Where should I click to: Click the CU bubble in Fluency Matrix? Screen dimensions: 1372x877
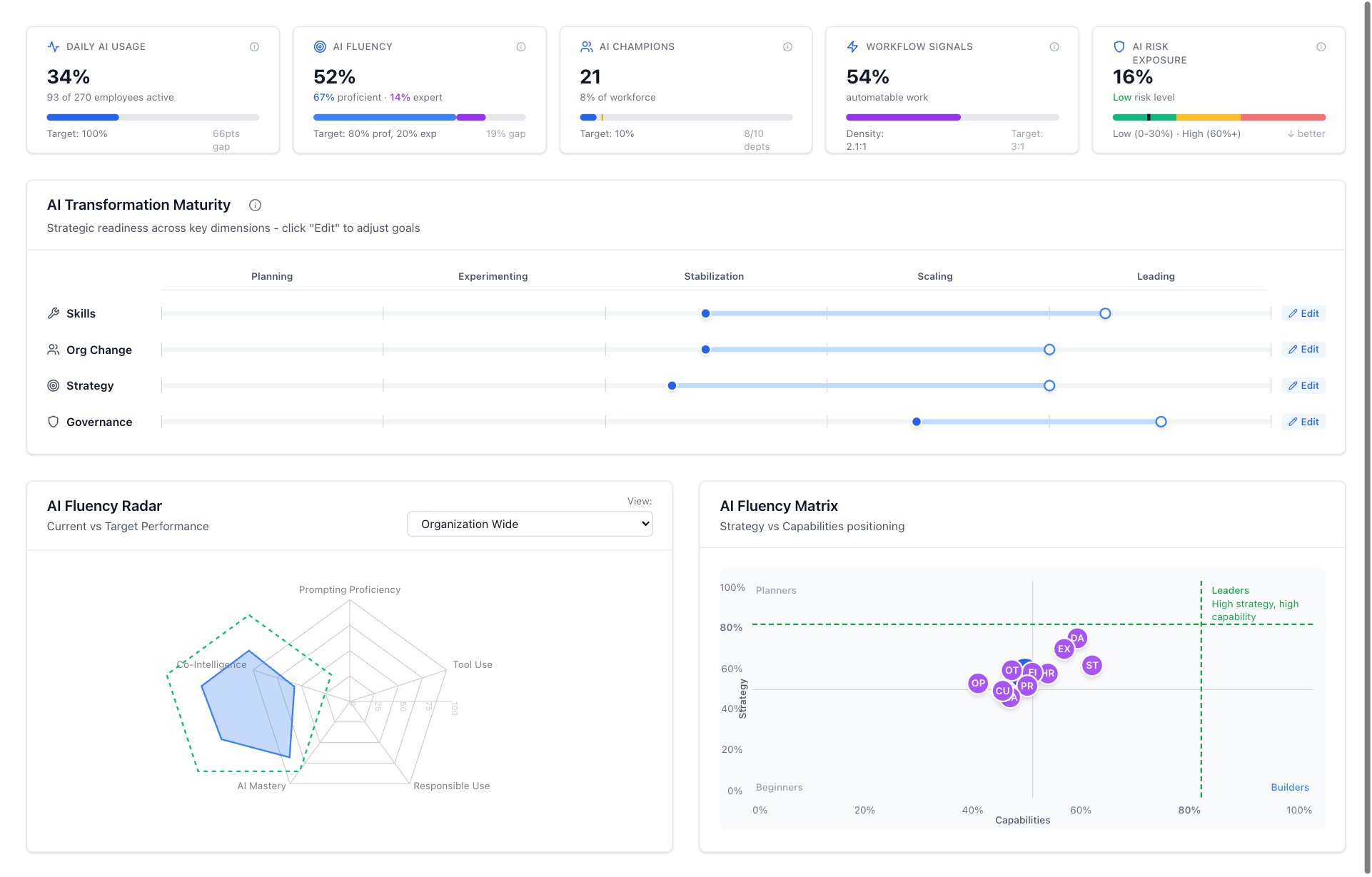click(1002, 691)
